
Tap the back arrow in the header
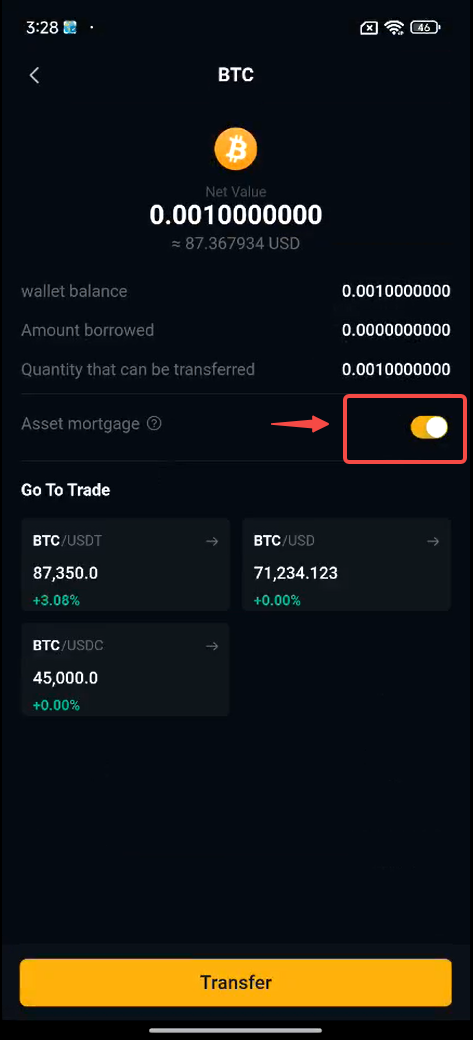coord(34,75)
